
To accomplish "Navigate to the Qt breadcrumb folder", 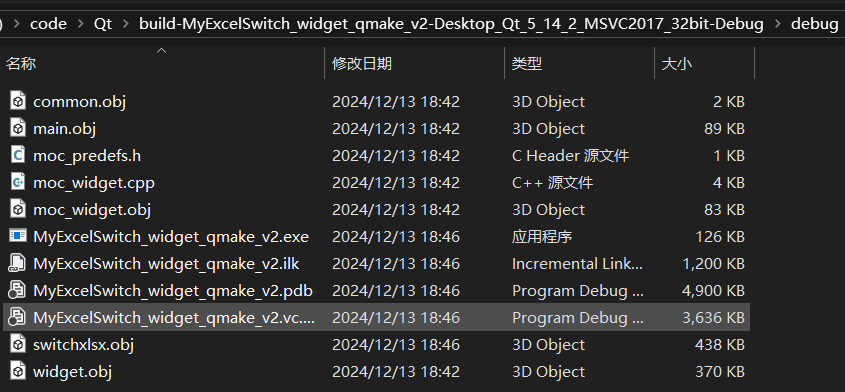I will pos(103,24).
